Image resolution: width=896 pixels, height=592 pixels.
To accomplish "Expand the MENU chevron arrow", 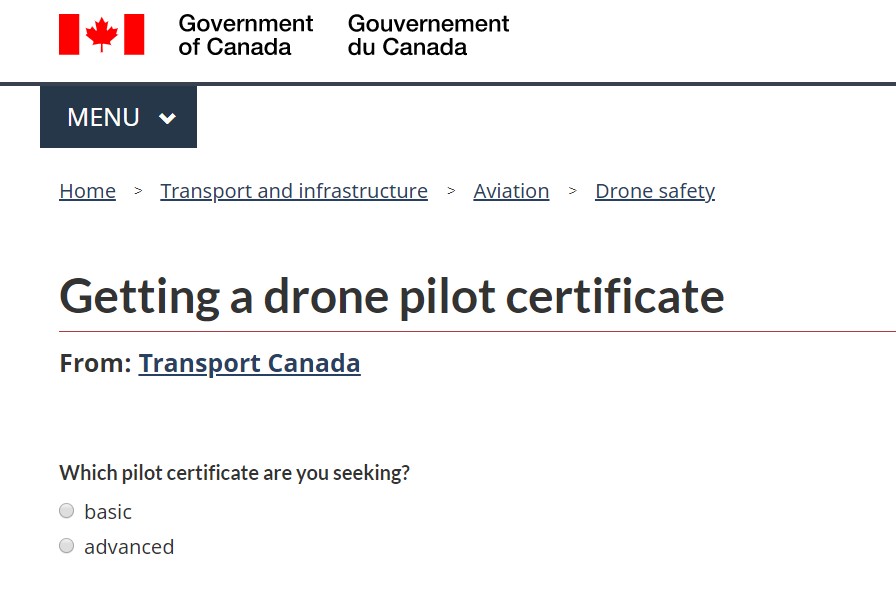I will point(167,118).
